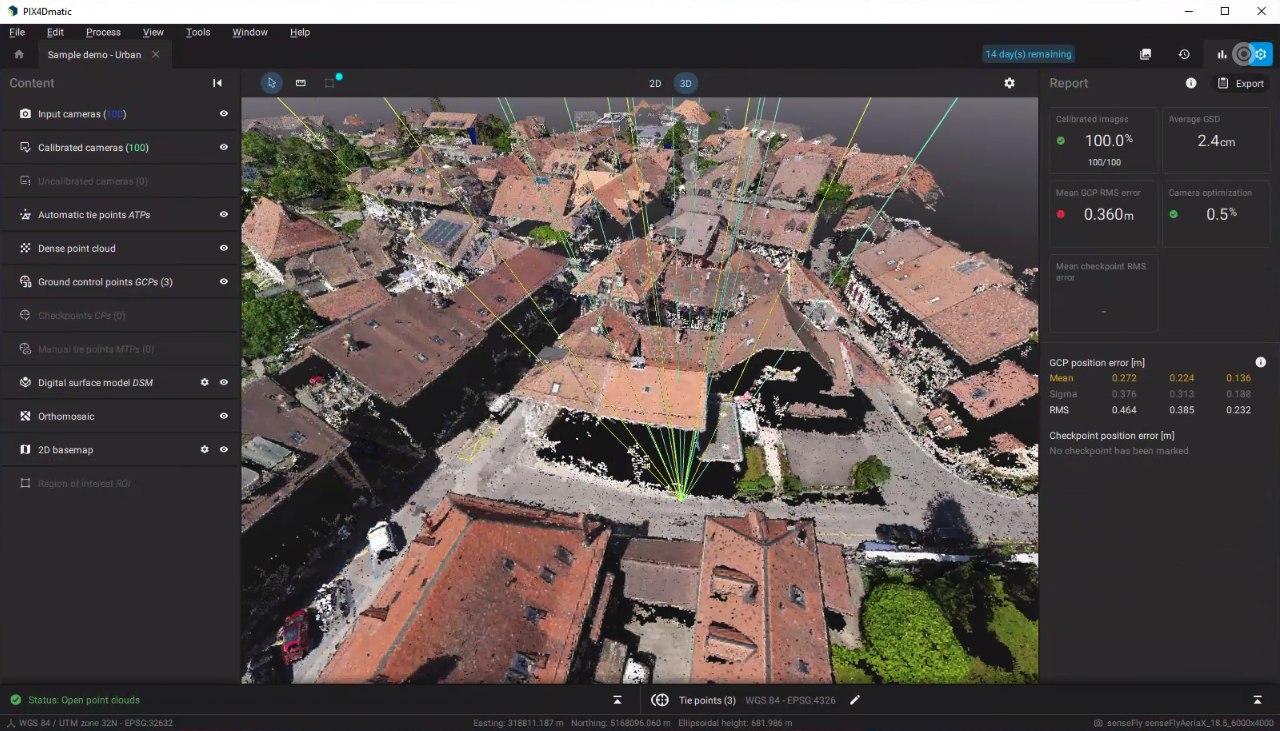Switch the viewer to 3D mode
The height and width of the screenshot is (731, 1280).
(685, 83)
